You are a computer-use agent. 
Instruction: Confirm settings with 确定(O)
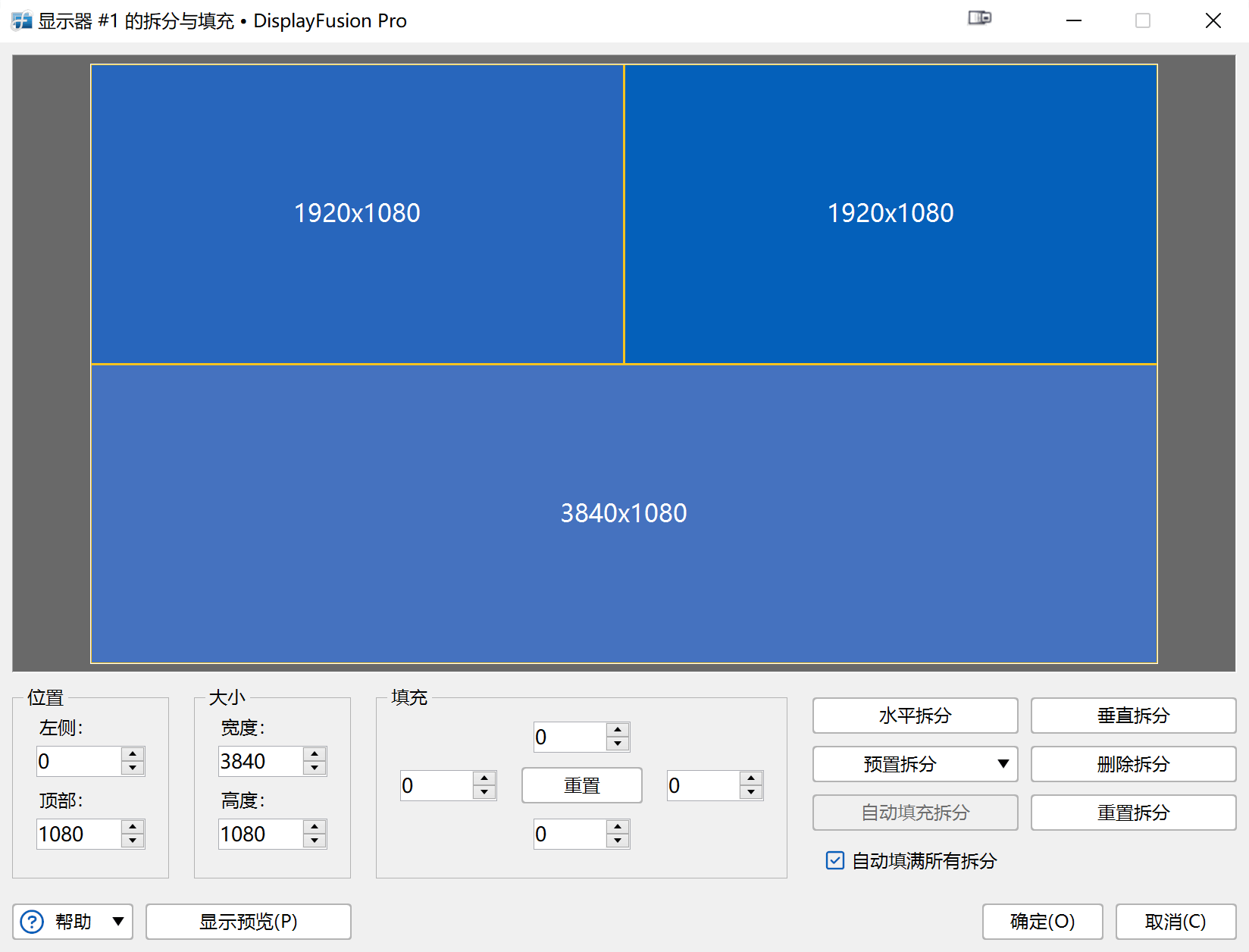(1042, 922)
